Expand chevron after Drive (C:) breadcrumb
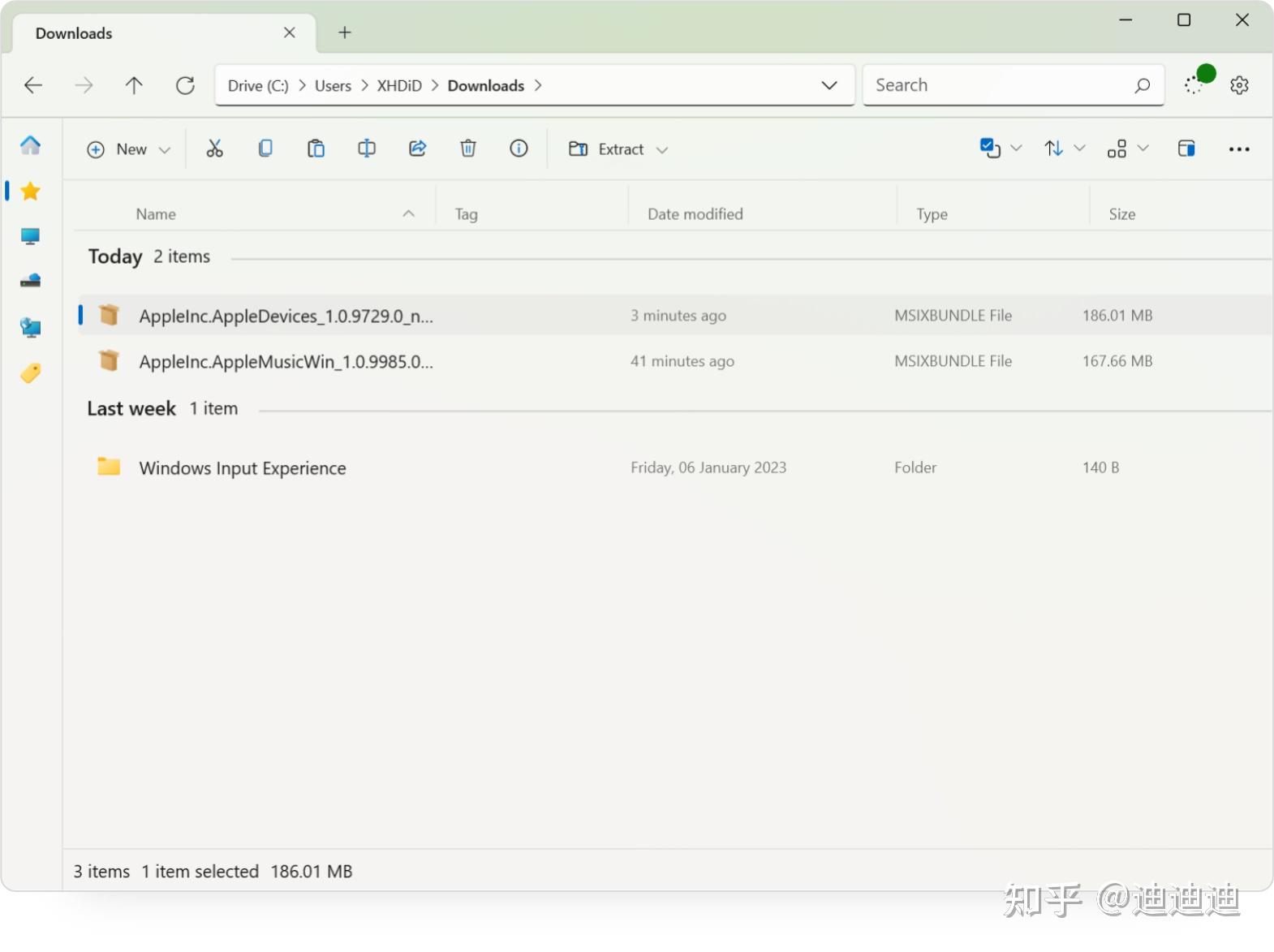 [302, 85]
